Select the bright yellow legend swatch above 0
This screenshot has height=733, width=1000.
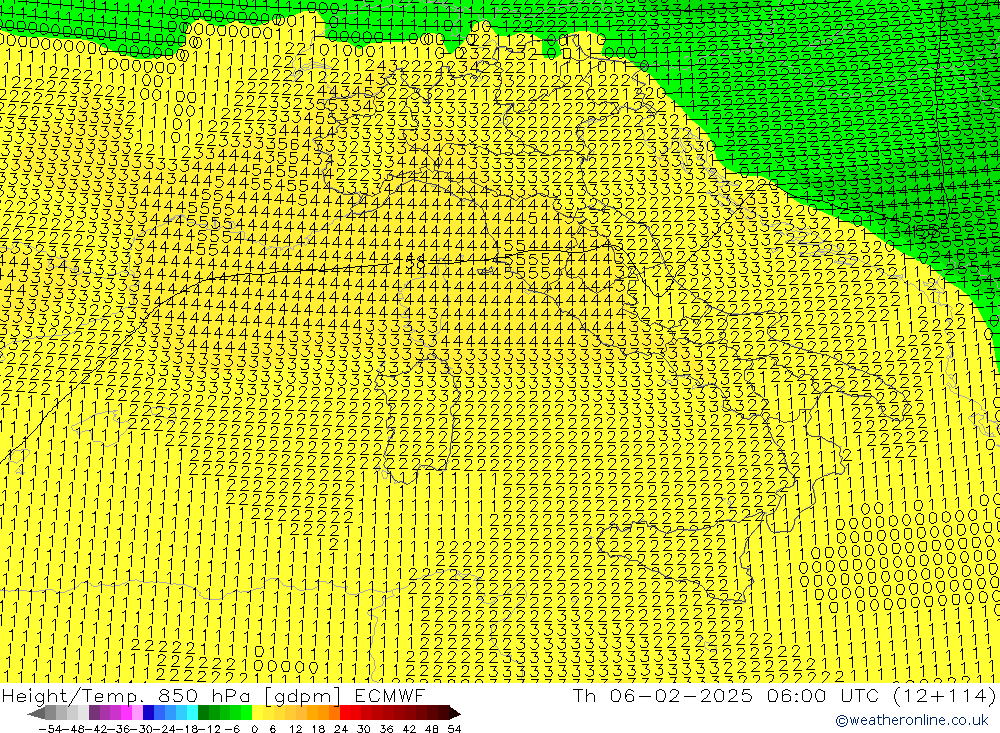click(x=258, y=713)
